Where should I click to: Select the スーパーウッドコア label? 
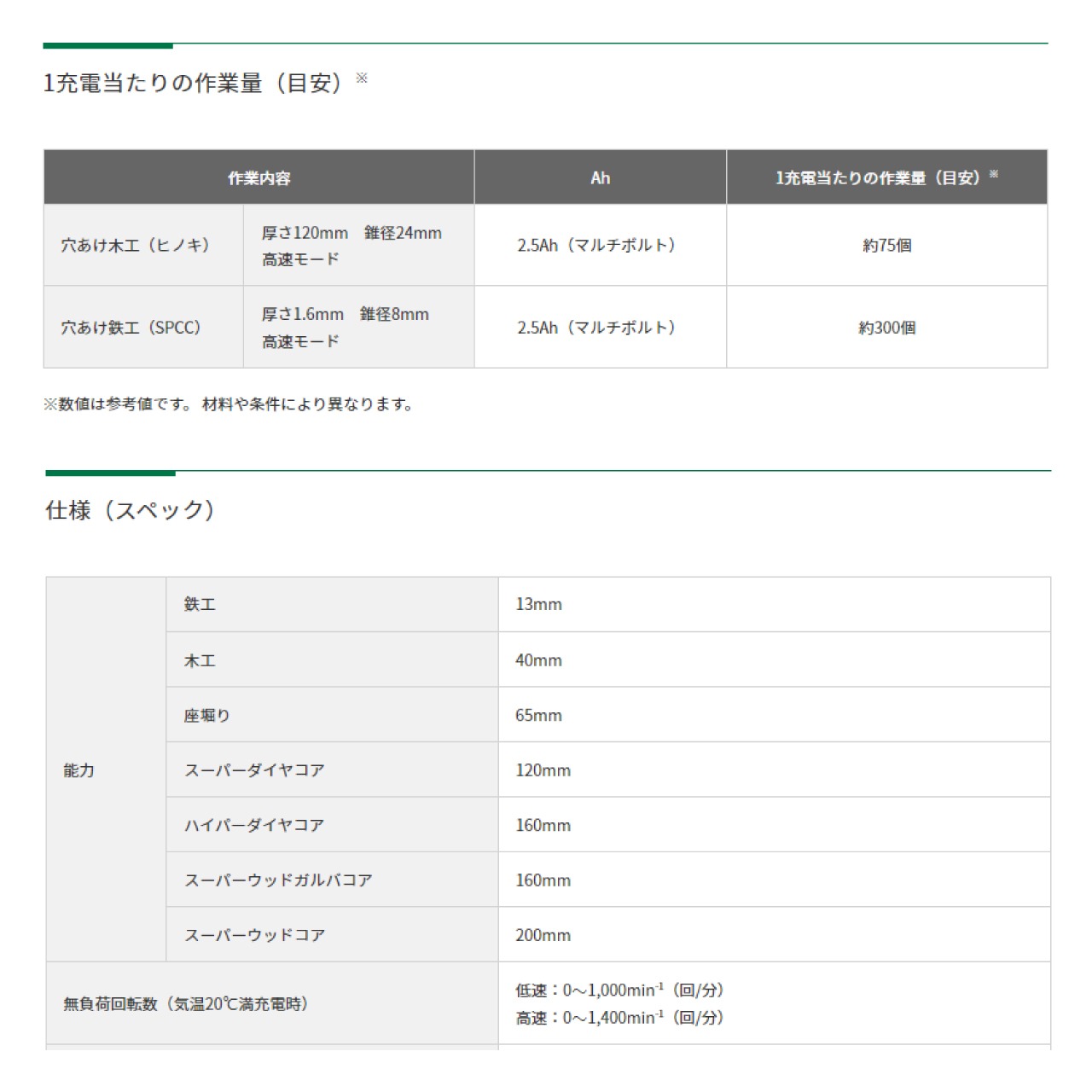pyautogui.click(x=254, y=935)
